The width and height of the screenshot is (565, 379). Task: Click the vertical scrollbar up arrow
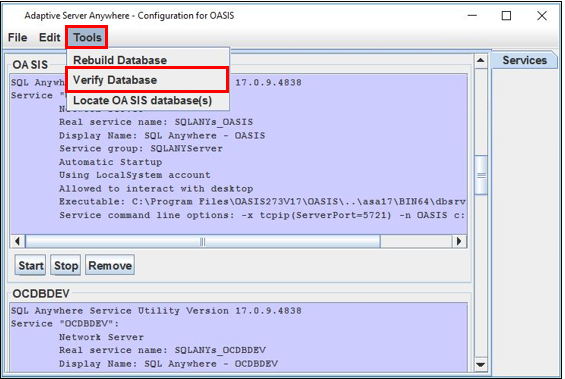click(480, 60)
